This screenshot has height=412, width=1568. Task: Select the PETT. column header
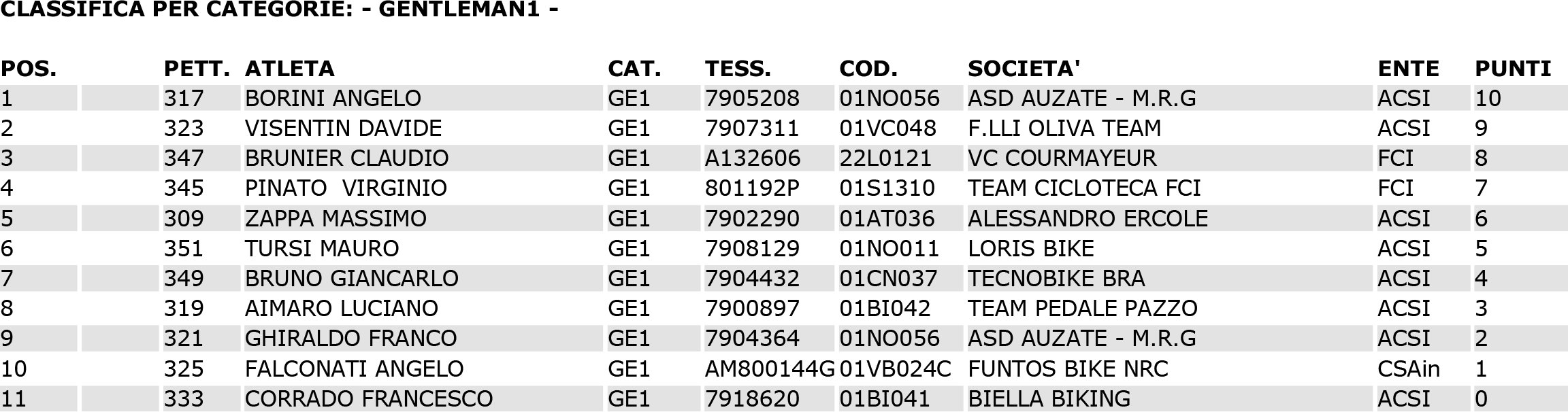(x=197, y=69)
